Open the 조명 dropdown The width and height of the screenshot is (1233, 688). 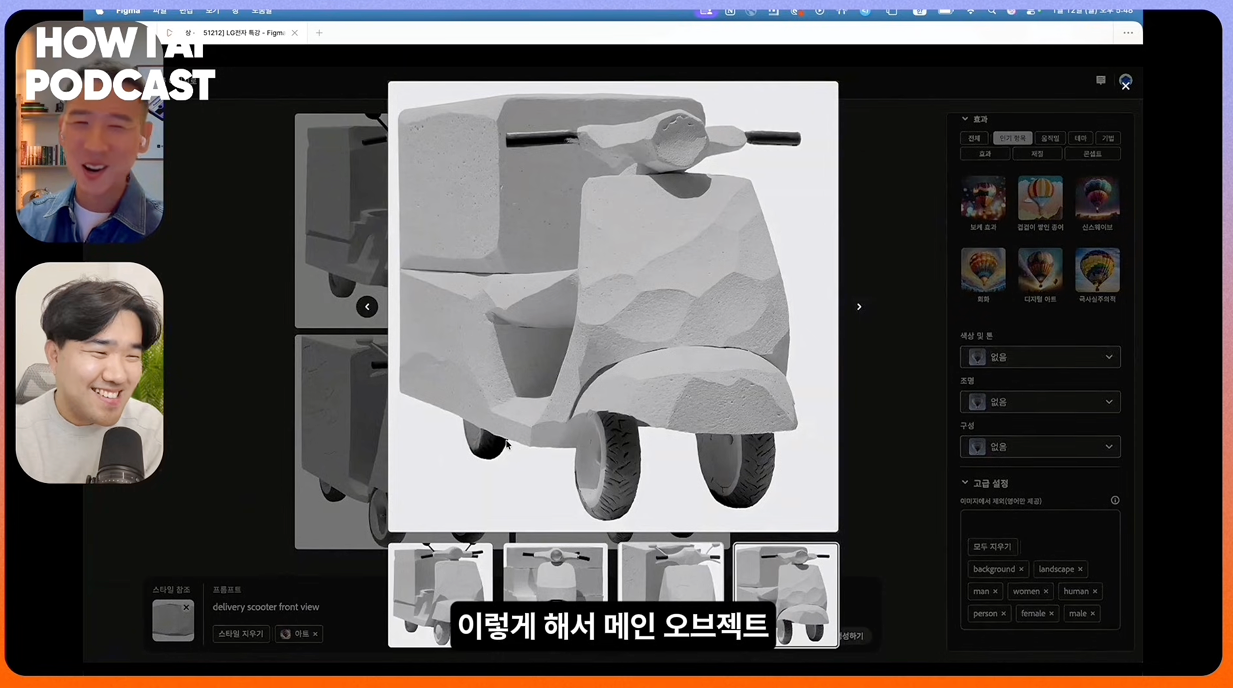click(1040, 401)
